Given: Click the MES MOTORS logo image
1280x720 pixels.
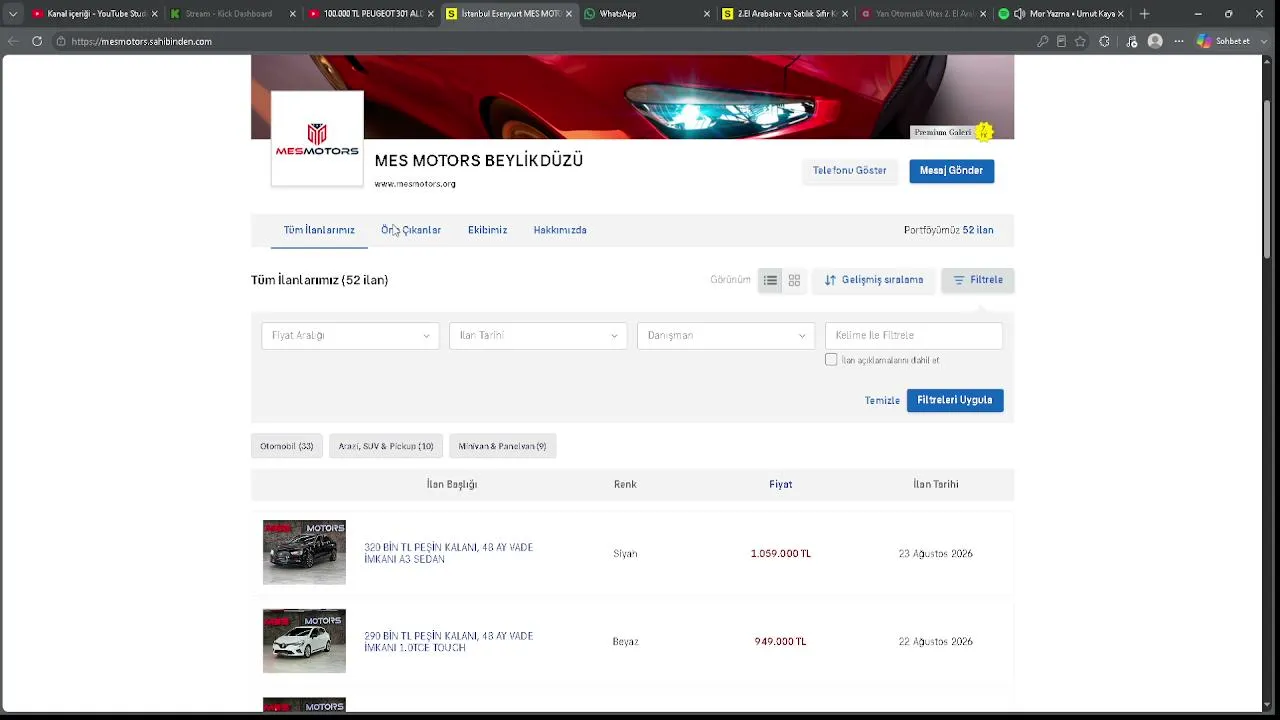Looking at the screenshot, I should click(317, 139).
